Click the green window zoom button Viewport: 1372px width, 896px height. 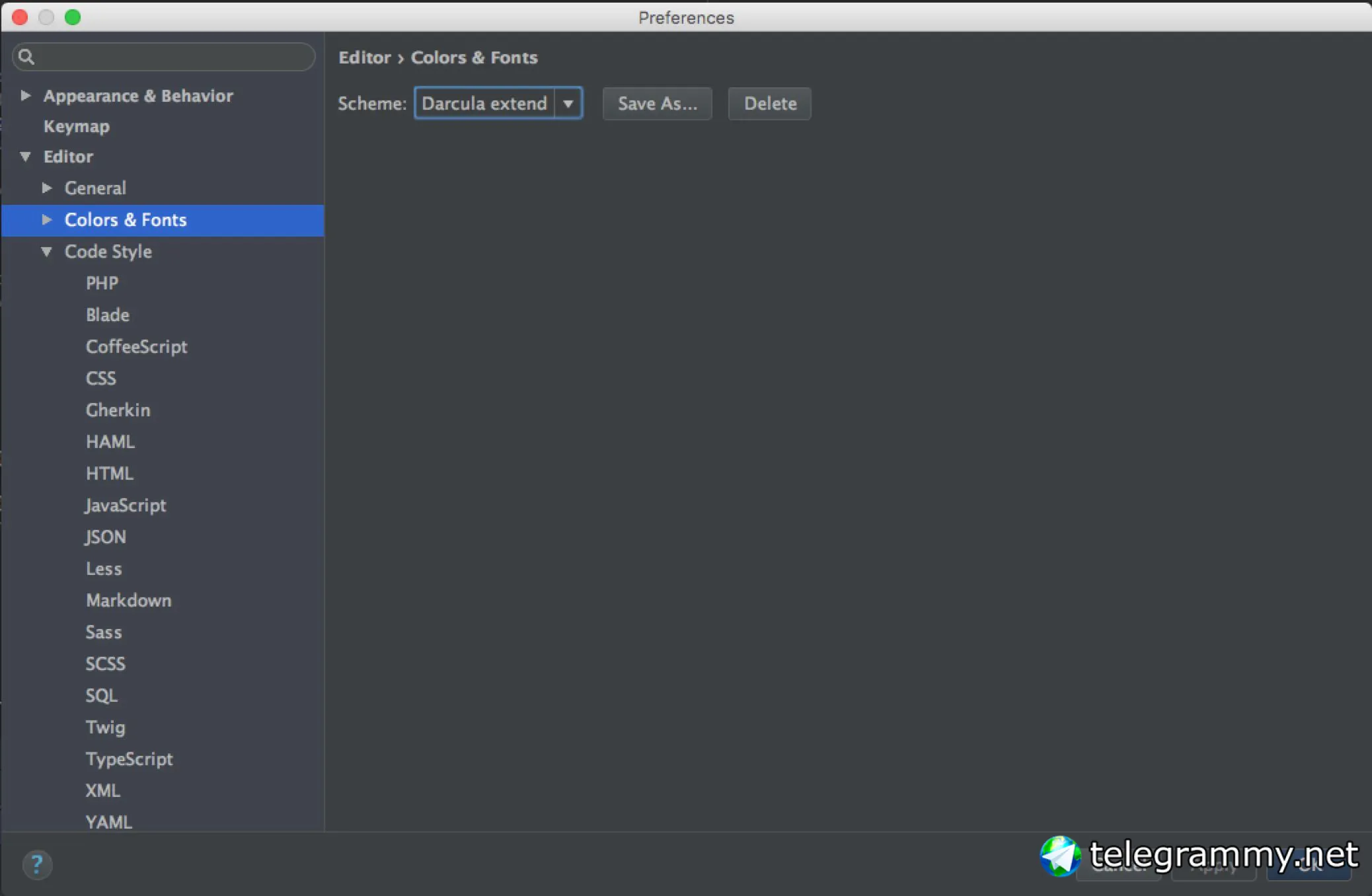pyautogui.click(x=73, y=17)
